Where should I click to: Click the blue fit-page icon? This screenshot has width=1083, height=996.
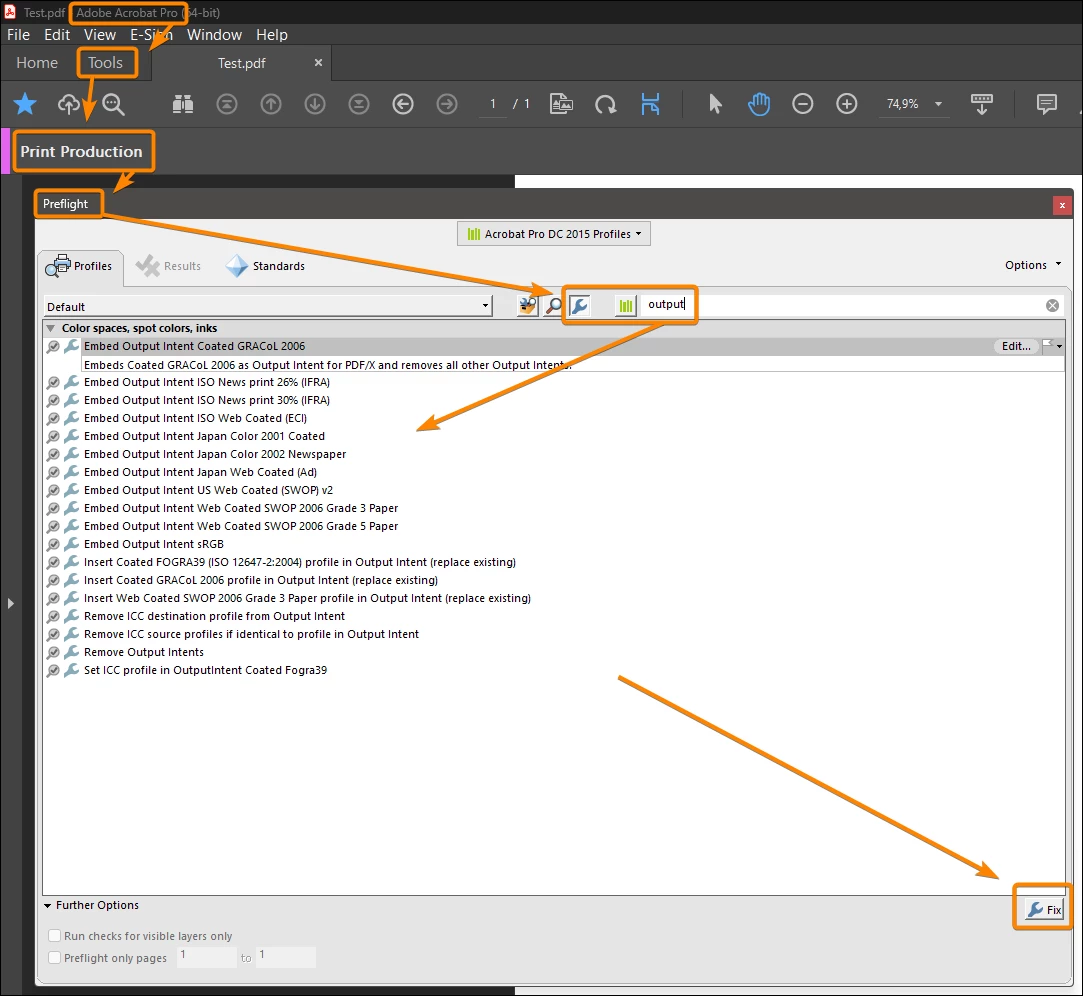[650, 104]
